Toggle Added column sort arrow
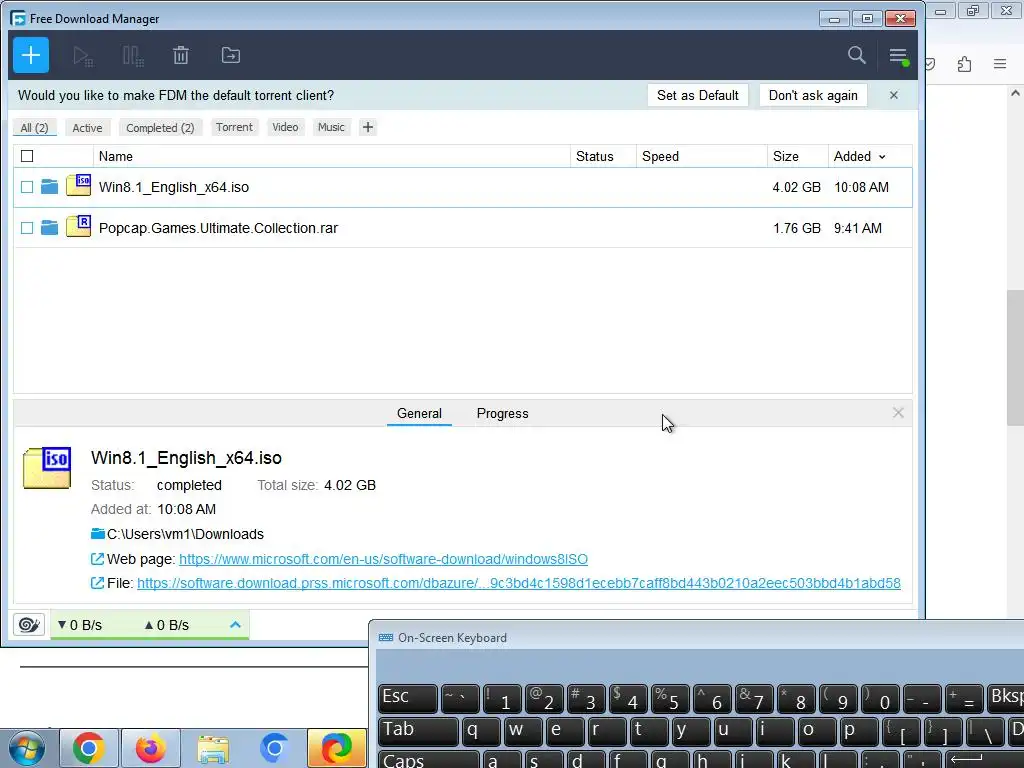This screenshot has height=768, width=1024. pyautogui.click(x=882, y=157)
